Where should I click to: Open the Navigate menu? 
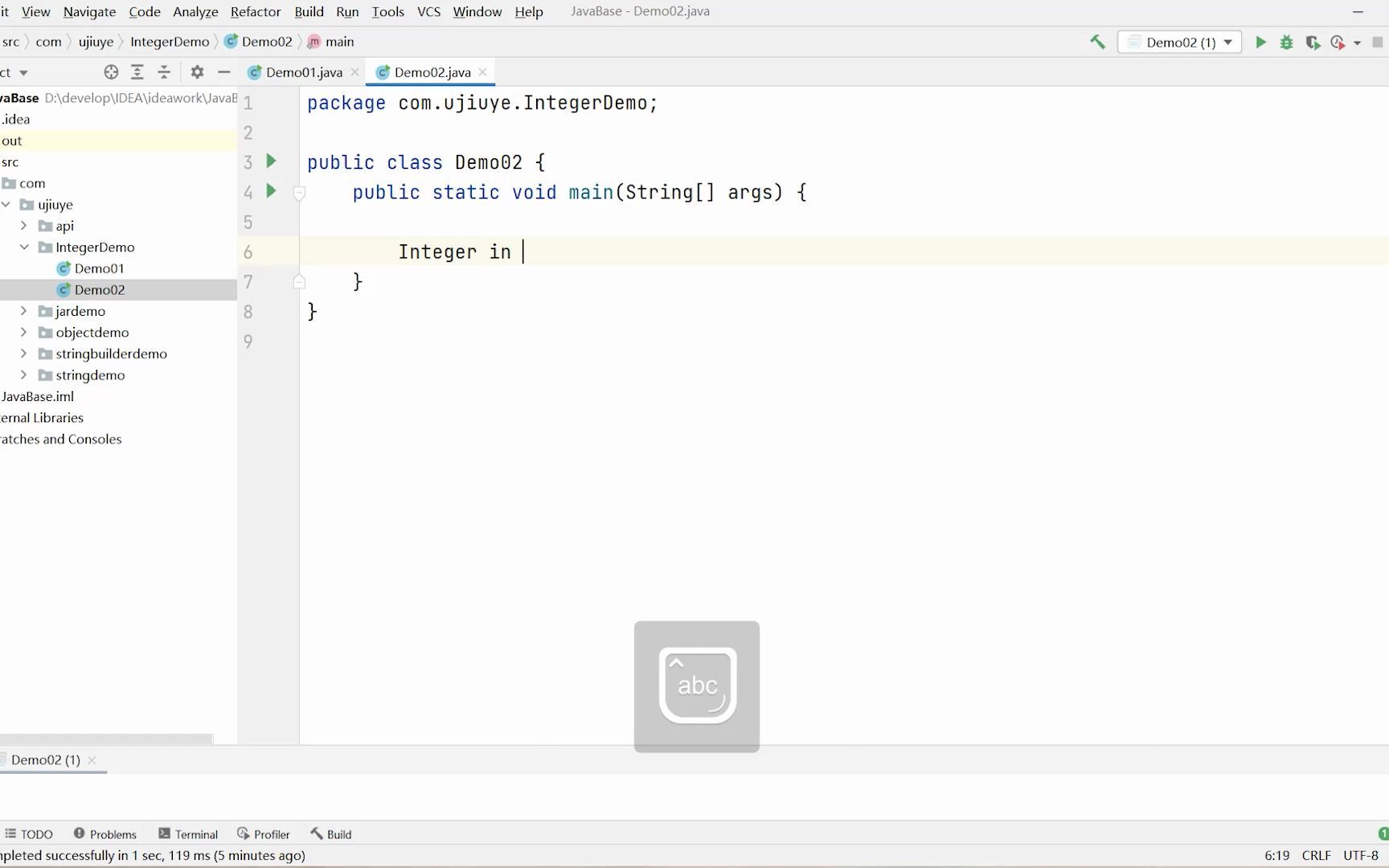tap(89, 11)
